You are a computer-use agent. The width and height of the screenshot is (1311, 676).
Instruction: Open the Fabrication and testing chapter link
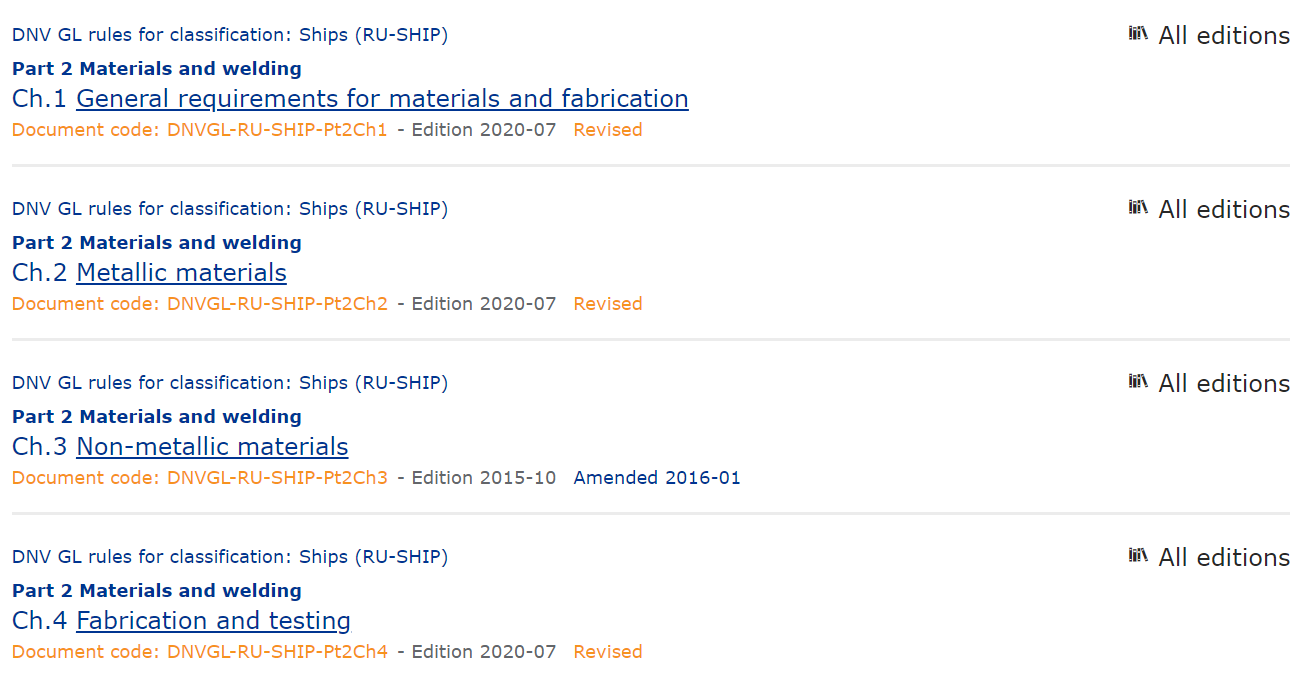[x=213, y=621]
